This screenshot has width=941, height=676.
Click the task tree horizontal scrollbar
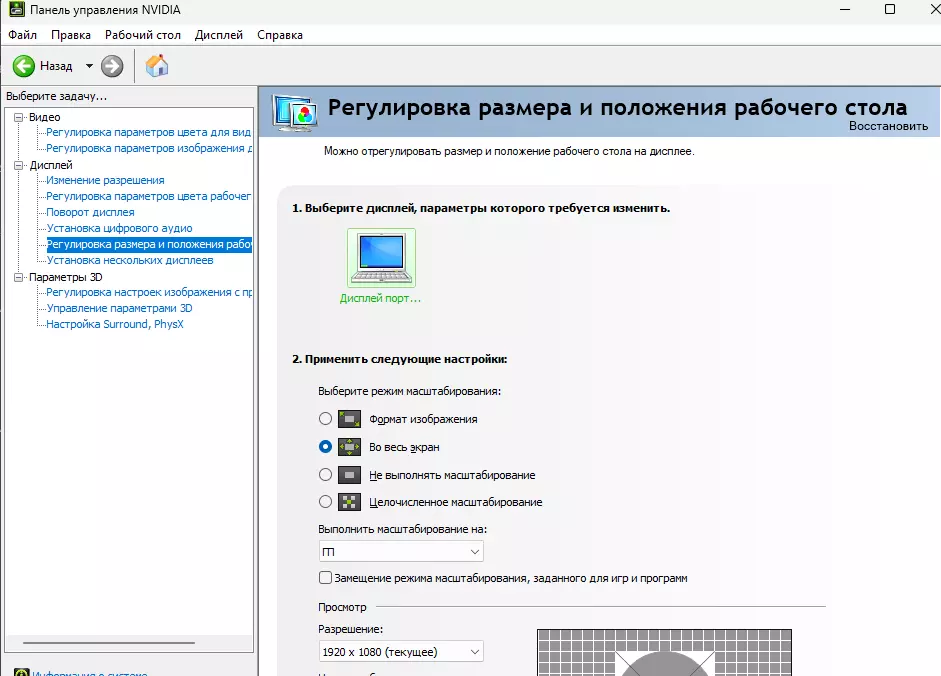pos(109,643)
